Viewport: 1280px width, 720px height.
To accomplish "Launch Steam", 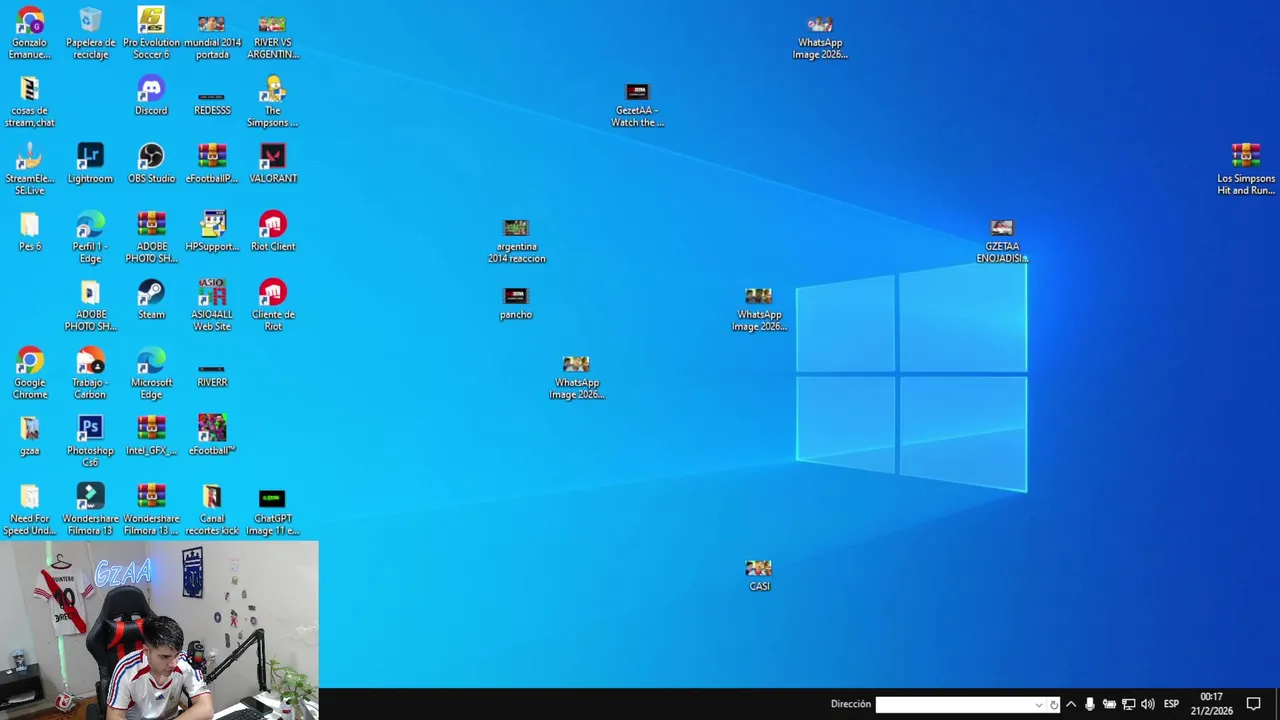I will [151, 299].
